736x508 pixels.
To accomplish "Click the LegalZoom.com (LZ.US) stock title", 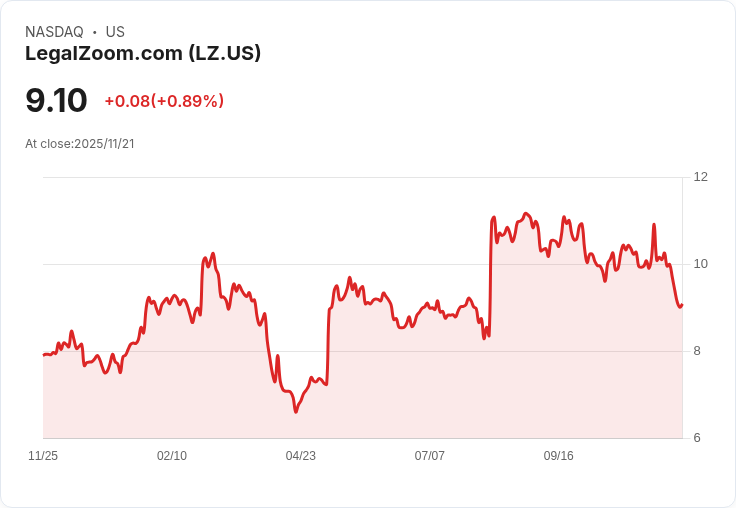I will tap(143, 54).
